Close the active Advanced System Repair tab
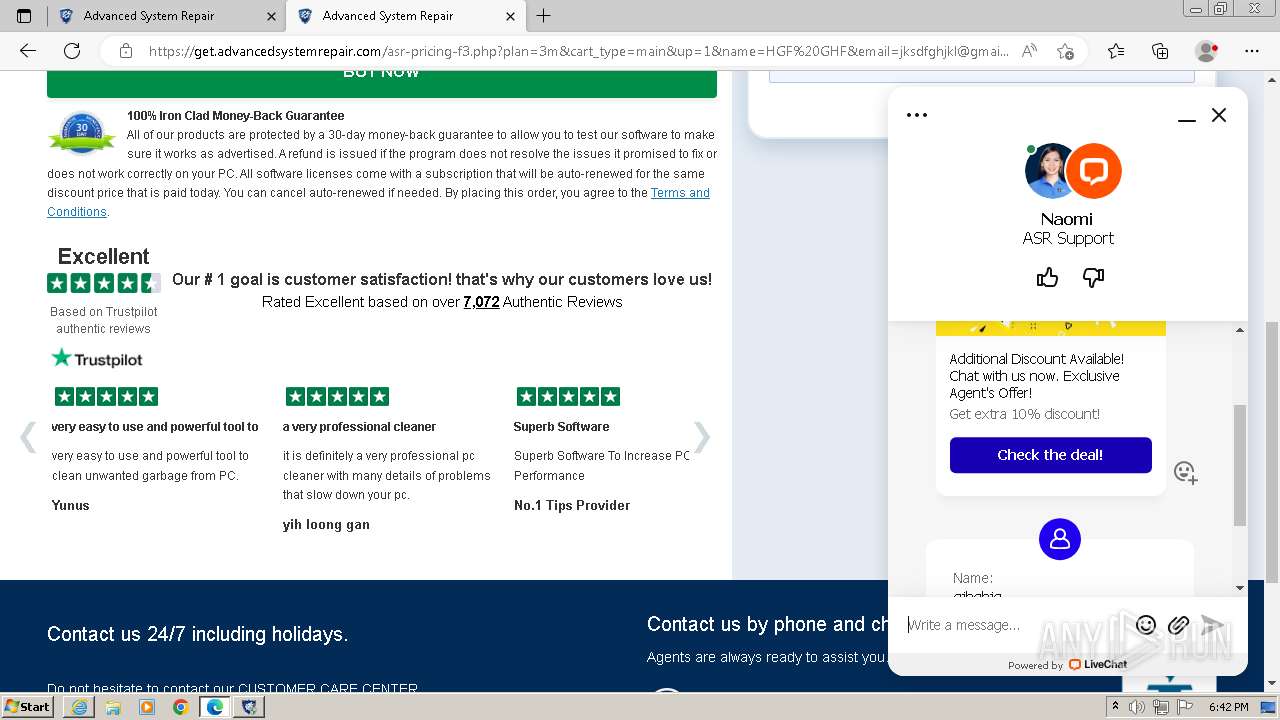The height and width of the screenshot is (720, 1280). (x=511, y=16)
